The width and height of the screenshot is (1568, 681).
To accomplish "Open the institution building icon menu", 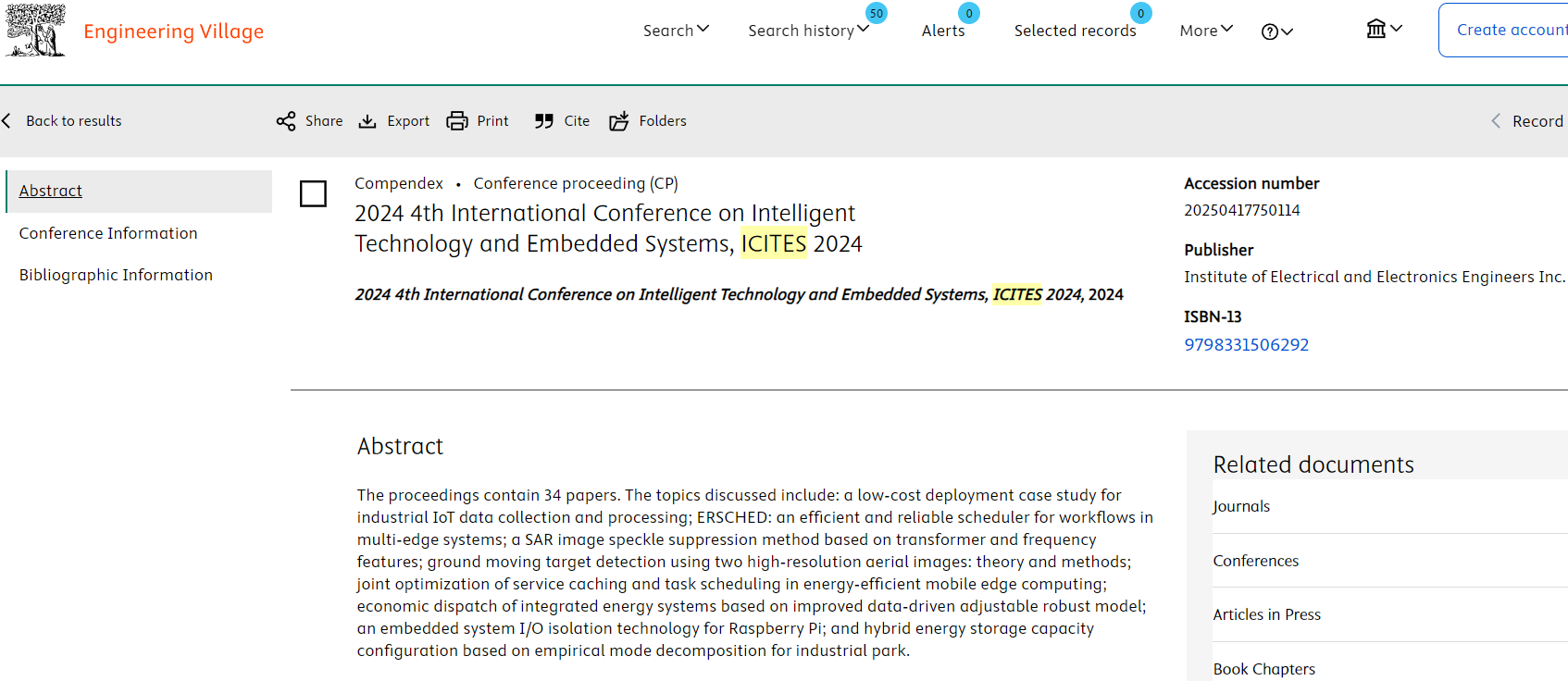I will tap(1376, 29).
